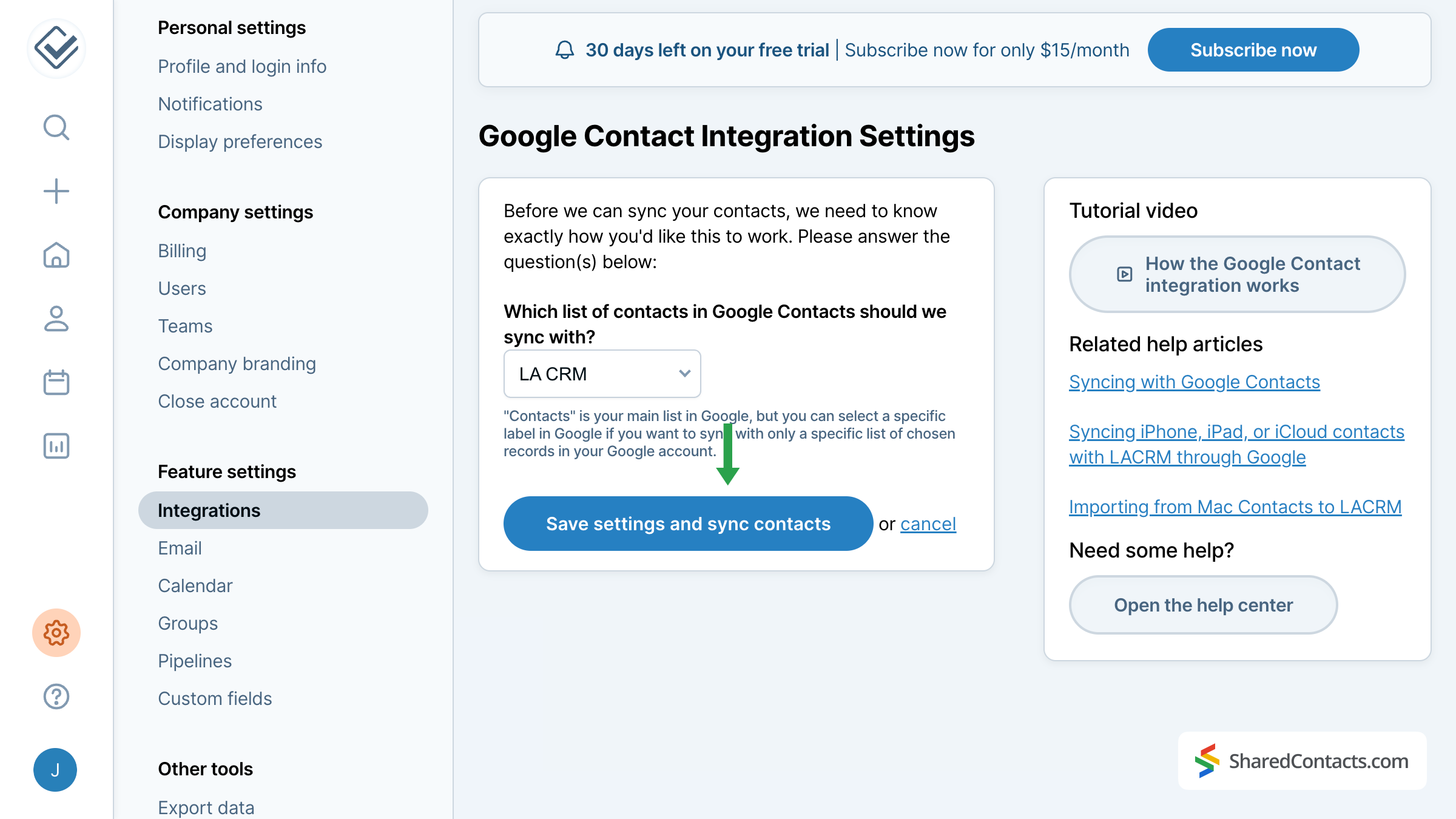Click the cancel link
The image size is (1456, 819).
coord(928,524)
